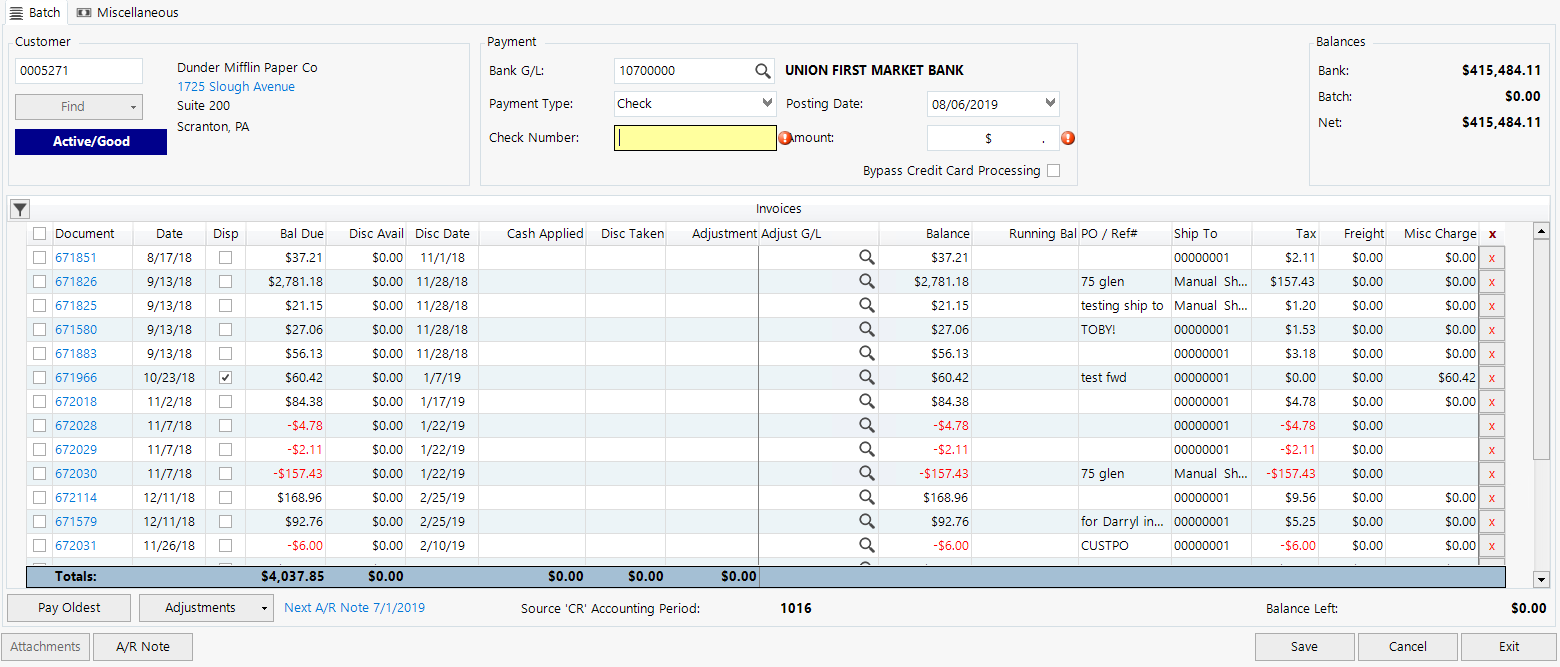
Task: Expand the Adjustments dropdown arrow
Action: (264, 608)
